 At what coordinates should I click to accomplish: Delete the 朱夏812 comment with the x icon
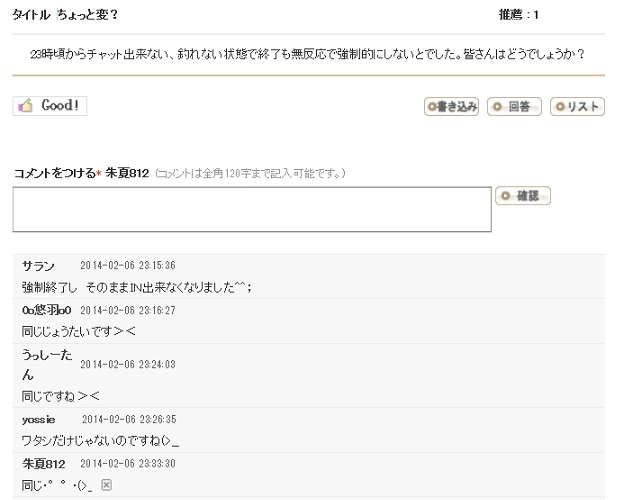[107, 485]
